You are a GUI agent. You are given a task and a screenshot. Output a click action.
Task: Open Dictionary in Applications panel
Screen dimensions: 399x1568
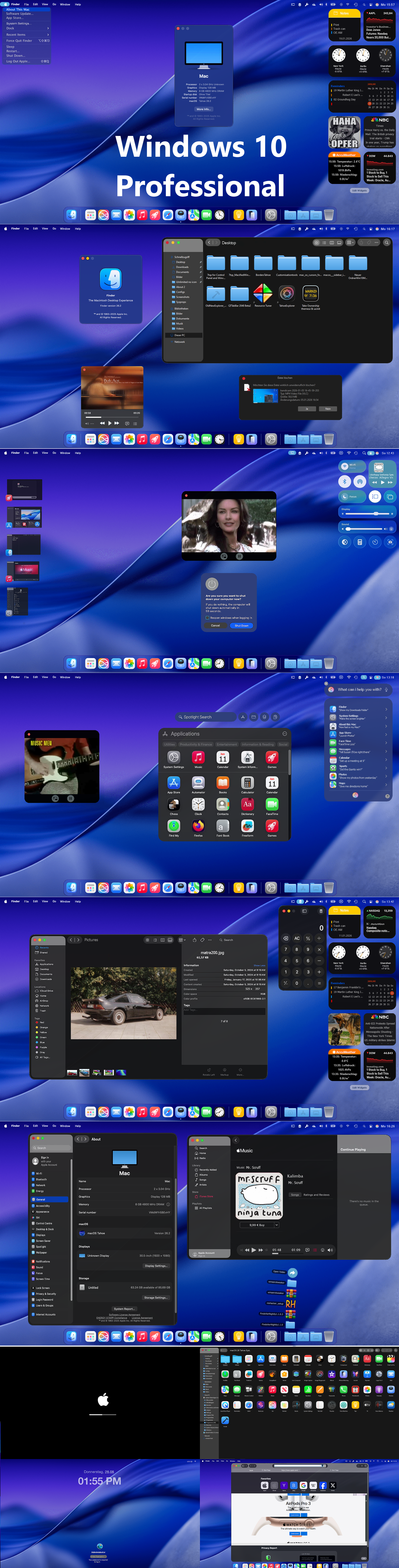point(248,805)
